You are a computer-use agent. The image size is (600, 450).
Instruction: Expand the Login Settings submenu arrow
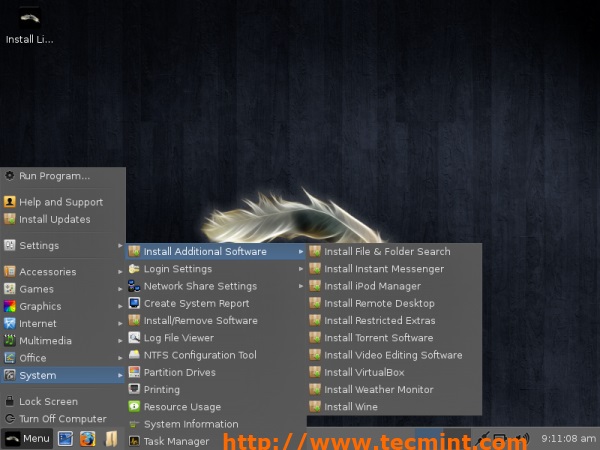pyautogui.click(x=301, y=269)
